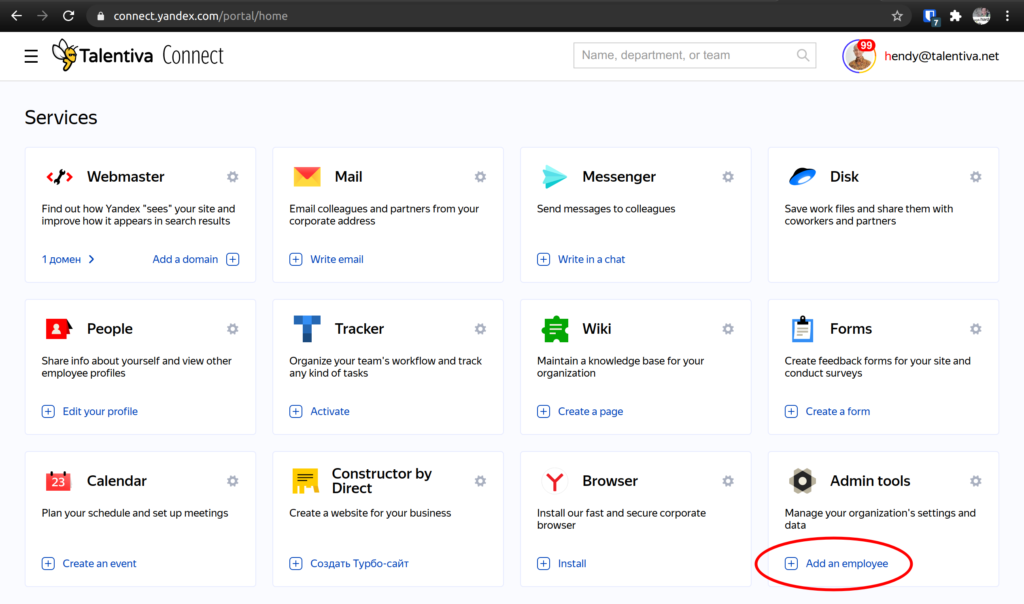The width and height of the screenshot is (1024, 604).
Task: Open the Chrome profile avatar
Action: pos(981,16)
